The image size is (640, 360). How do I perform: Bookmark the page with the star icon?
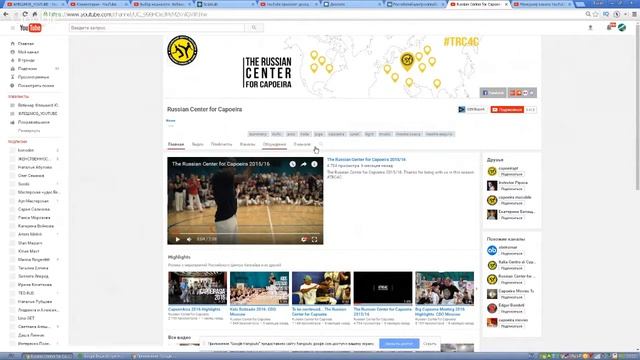point(596,14)
